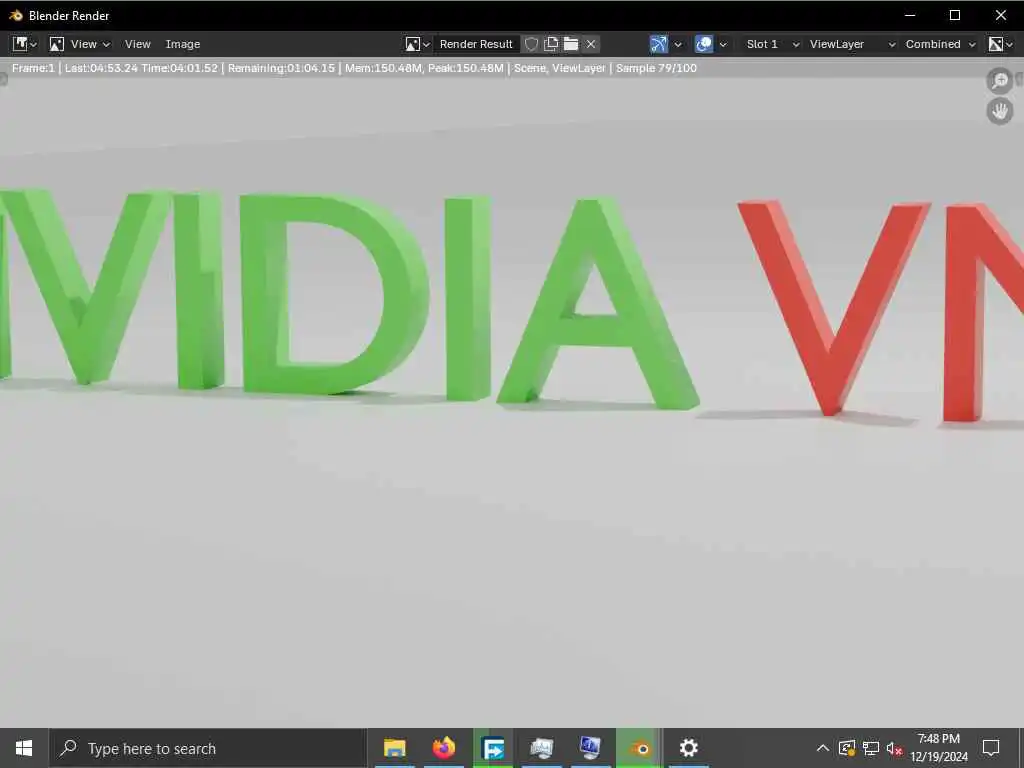The width and height of the screenshot is (1024, 768).
Task: Open the notification center icon
Action: 991,748
